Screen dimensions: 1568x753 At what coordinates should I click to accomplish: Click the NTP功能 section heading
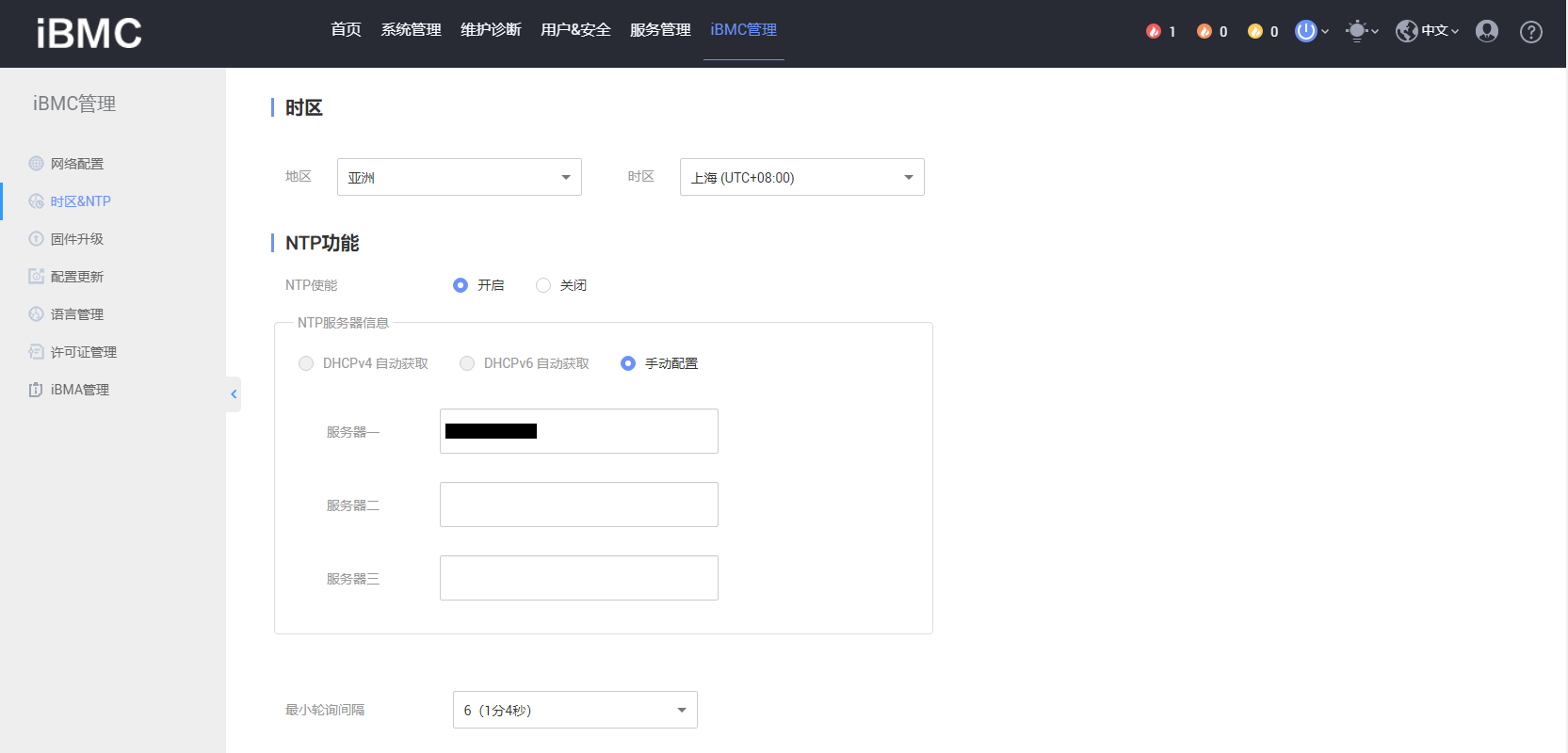pyautogui.click(x=322, y=243)
